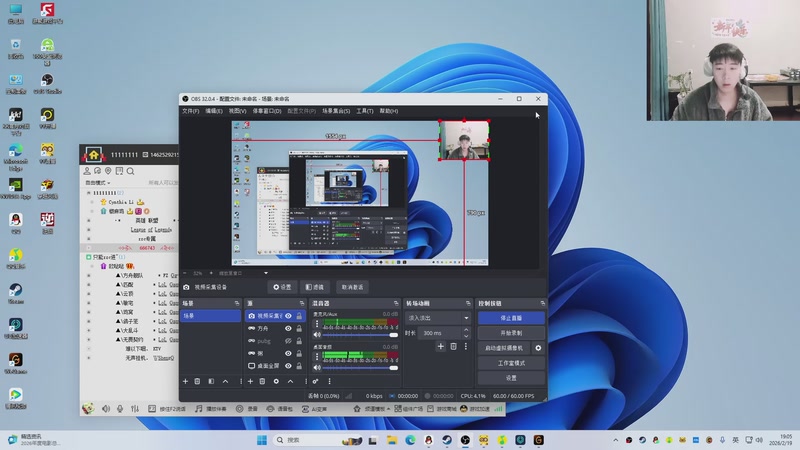The height and width of the screenshot is (450, 800).
Task: Open virtual camera settings gear icon
Action: pyautogui.click(x=538, y=348)
